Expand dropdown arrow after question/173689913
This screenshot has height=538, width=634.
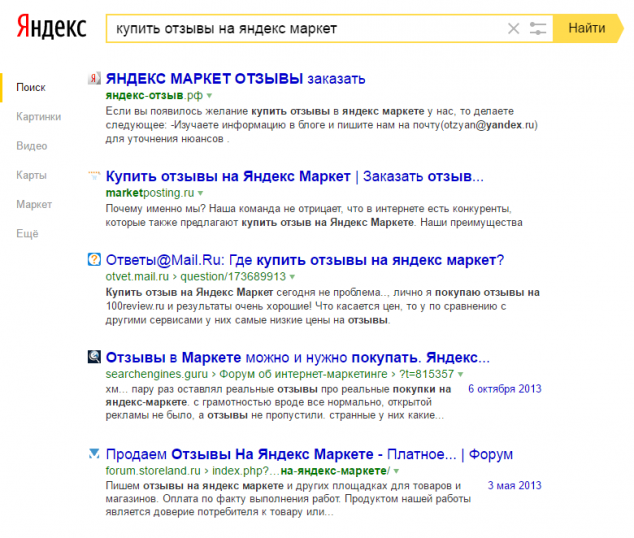click(292, 277)
